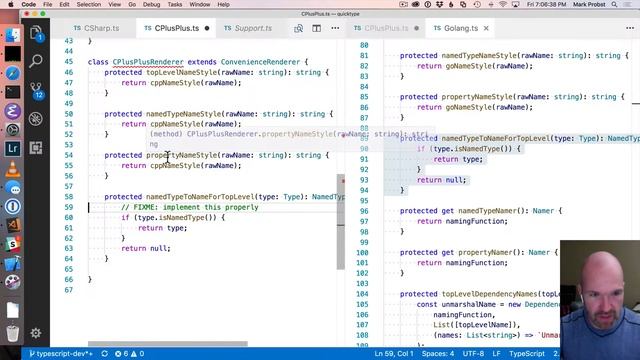
Task: Open VLC from the Dock
Action: click(13, 169)
